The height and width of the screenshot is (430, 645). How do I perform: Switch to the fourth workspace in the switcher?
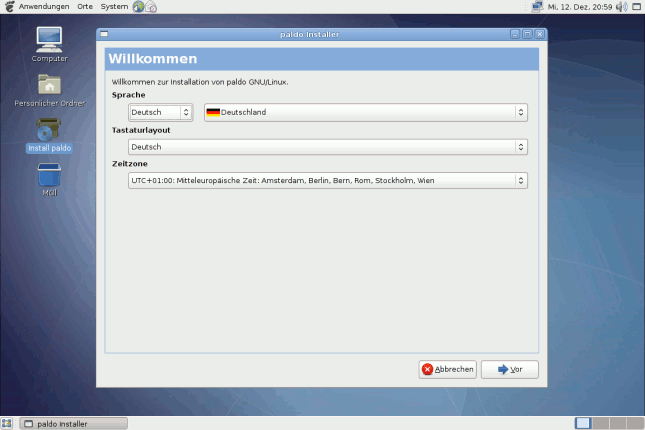635,423
